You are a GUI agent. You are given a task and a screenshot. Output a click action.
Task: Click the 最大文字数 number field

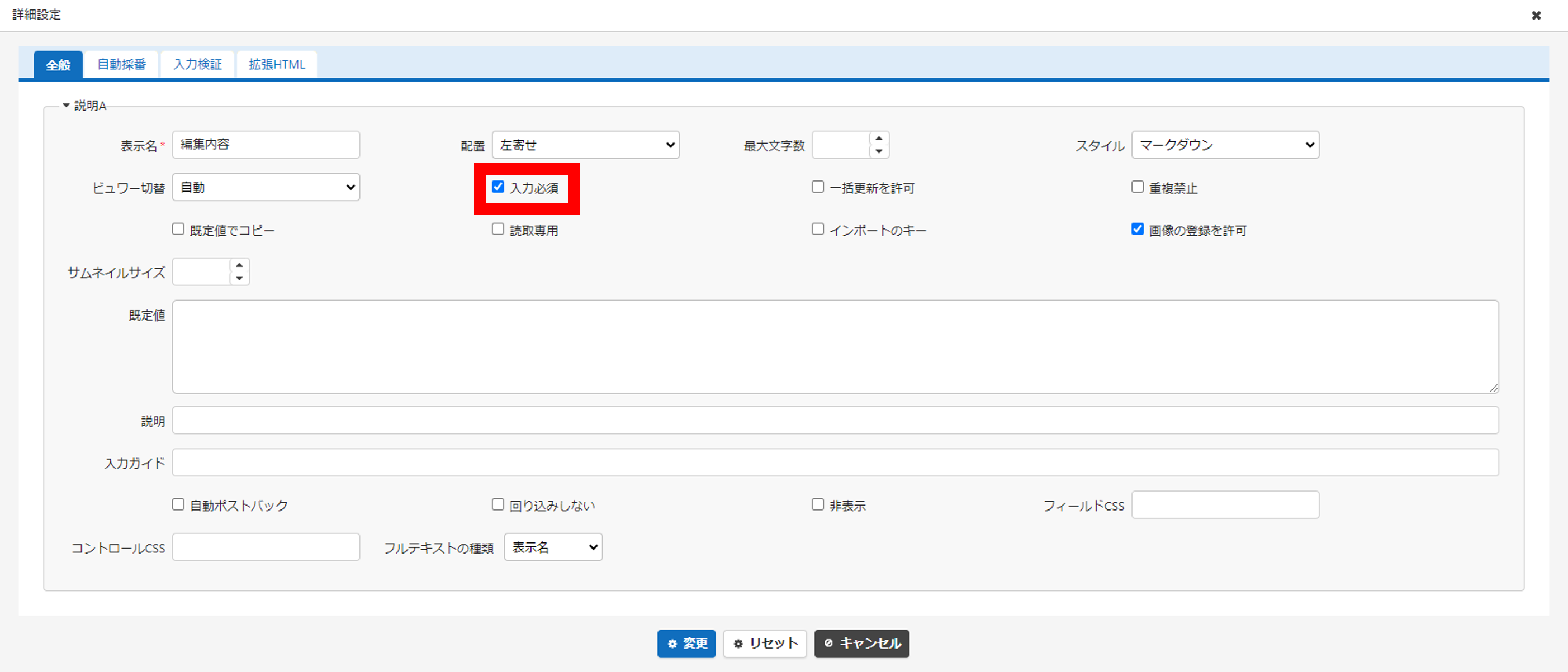[x=841, y=145]
